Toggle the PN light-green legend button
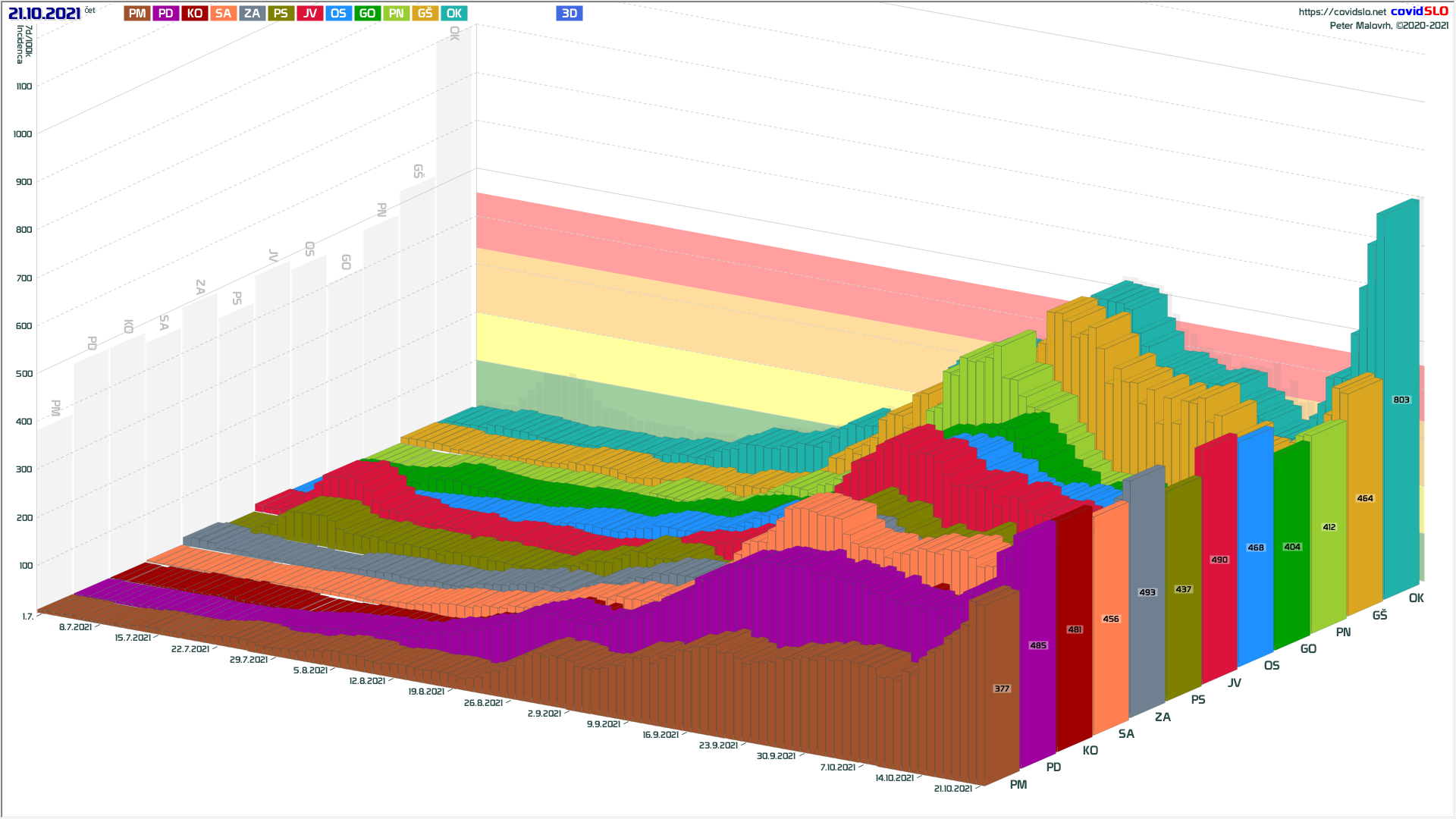1456x819 pixels. [396, 14]
